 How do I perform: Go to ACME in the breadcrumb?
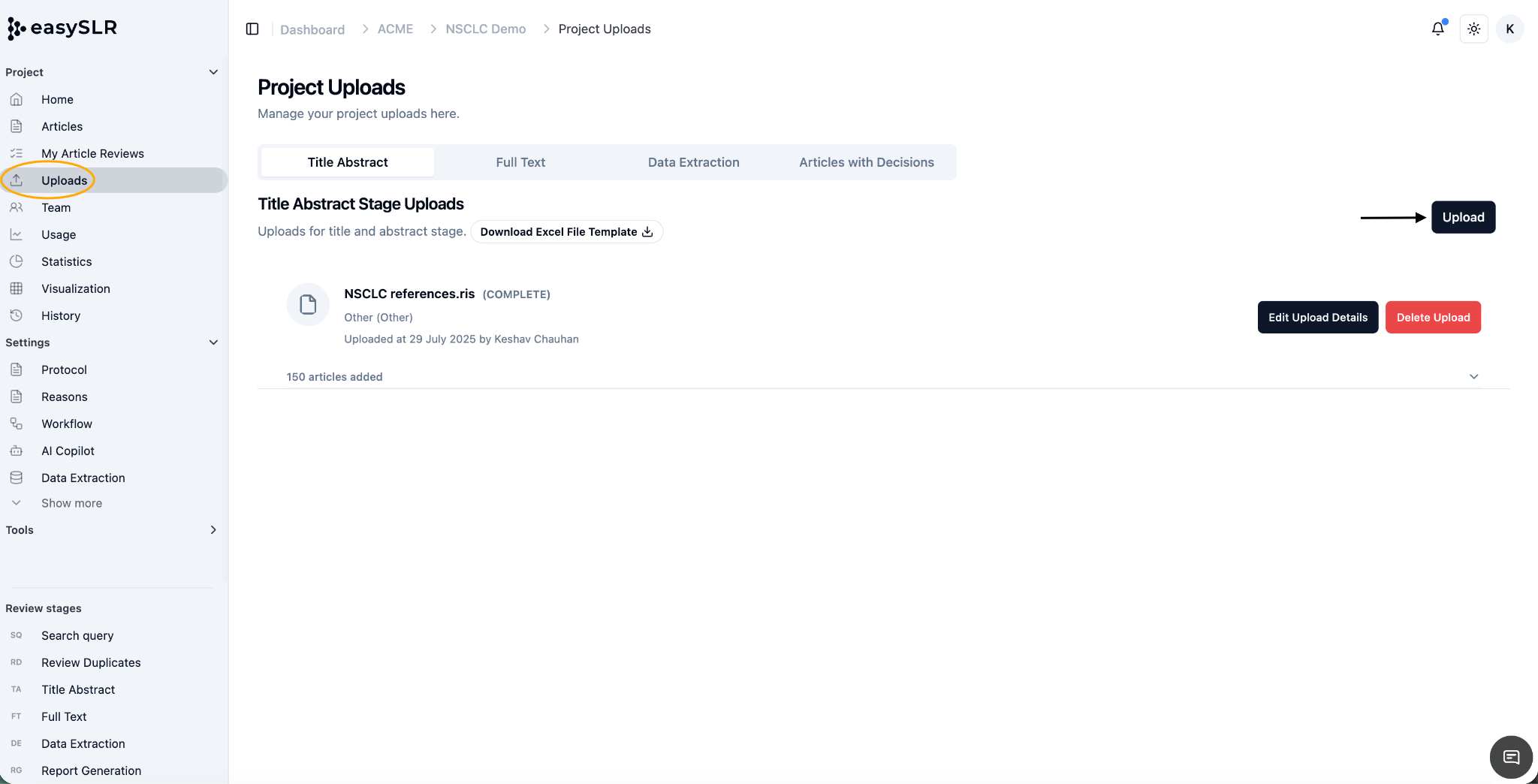[x=395, y=29]
